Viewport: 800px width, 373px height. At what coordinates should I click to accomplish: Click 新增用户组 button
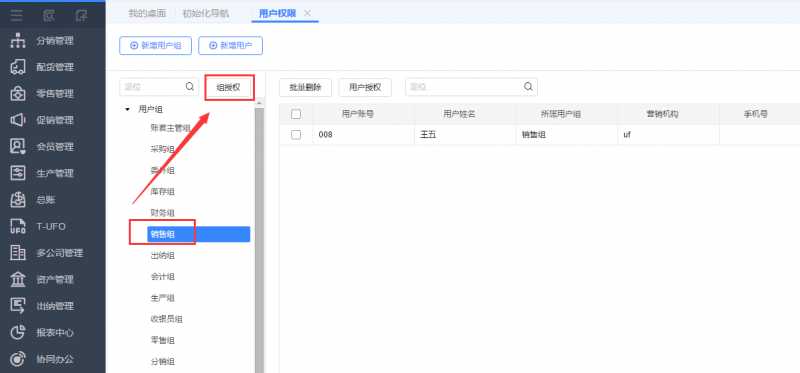point(156,45)
